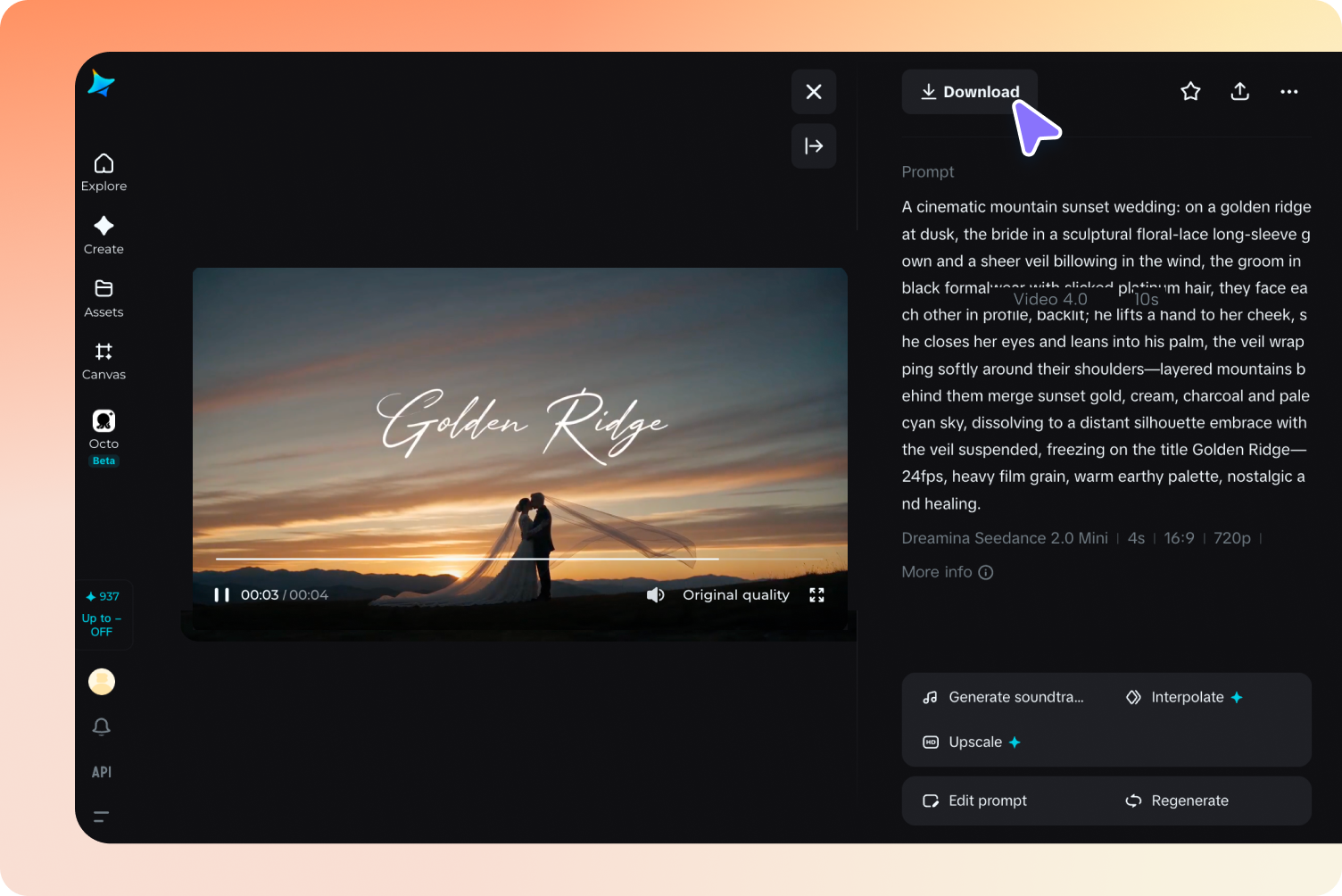Add video to favorites star
This screenshot has width=1342, height=896.
[x=1190, y=91]
